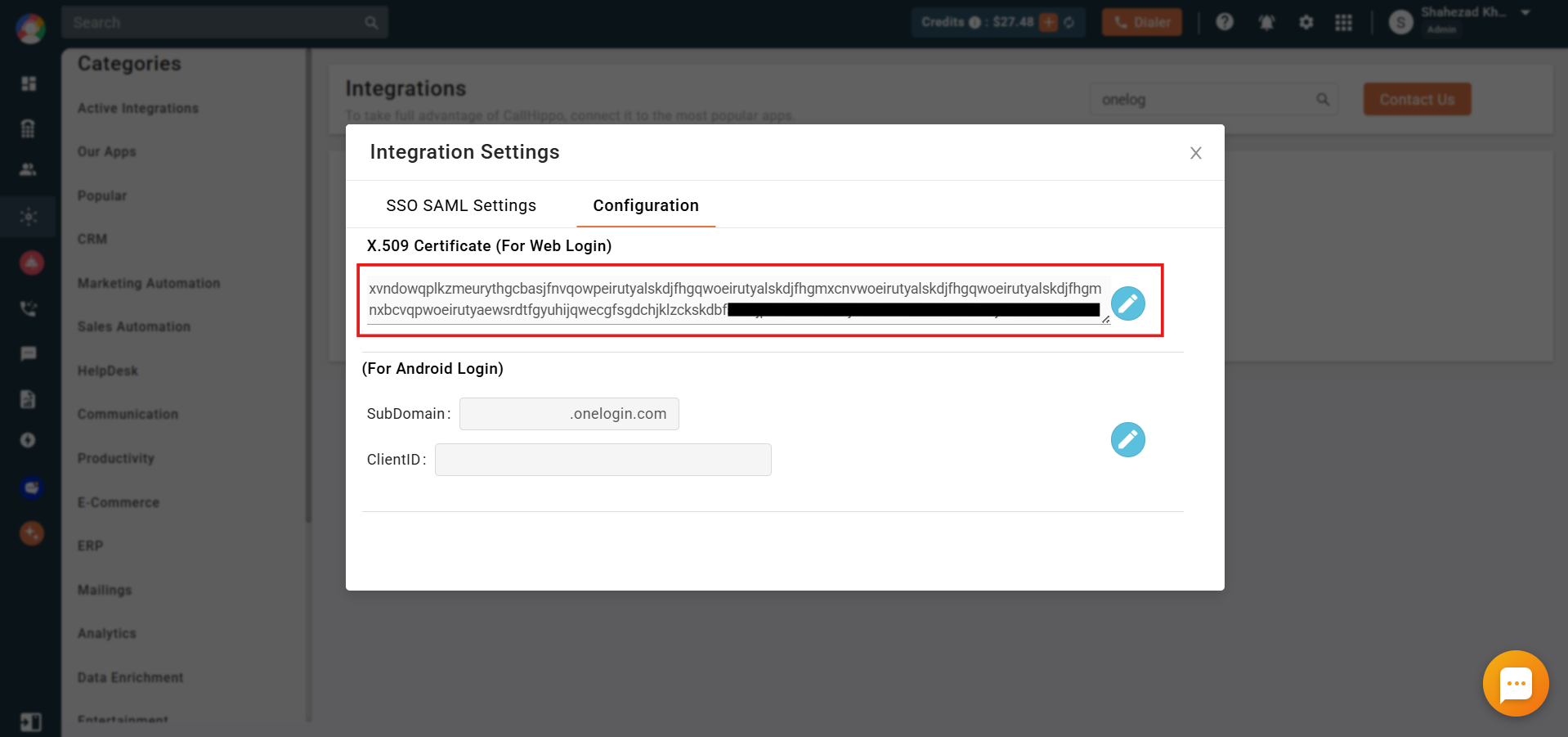Open the call logs phone icon in sidebar
Viewport: 1568px width, 737px height.
(29, 308)
